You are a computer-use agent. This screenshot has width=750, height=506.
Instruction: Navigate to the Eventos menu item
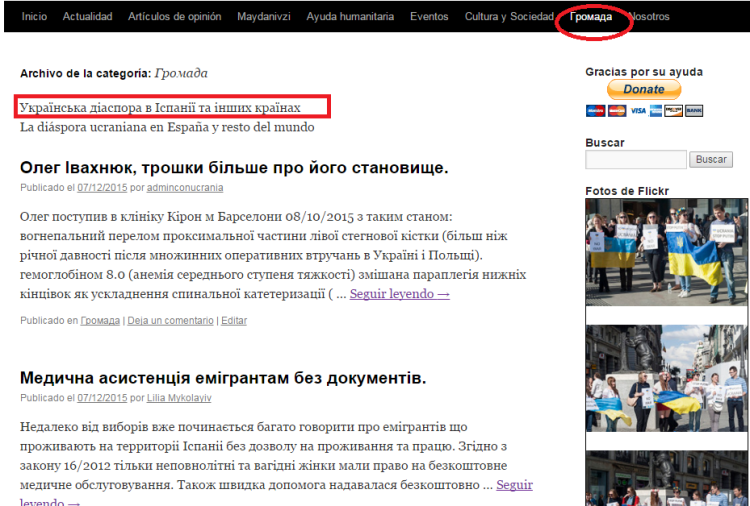[x=429, y=17]
